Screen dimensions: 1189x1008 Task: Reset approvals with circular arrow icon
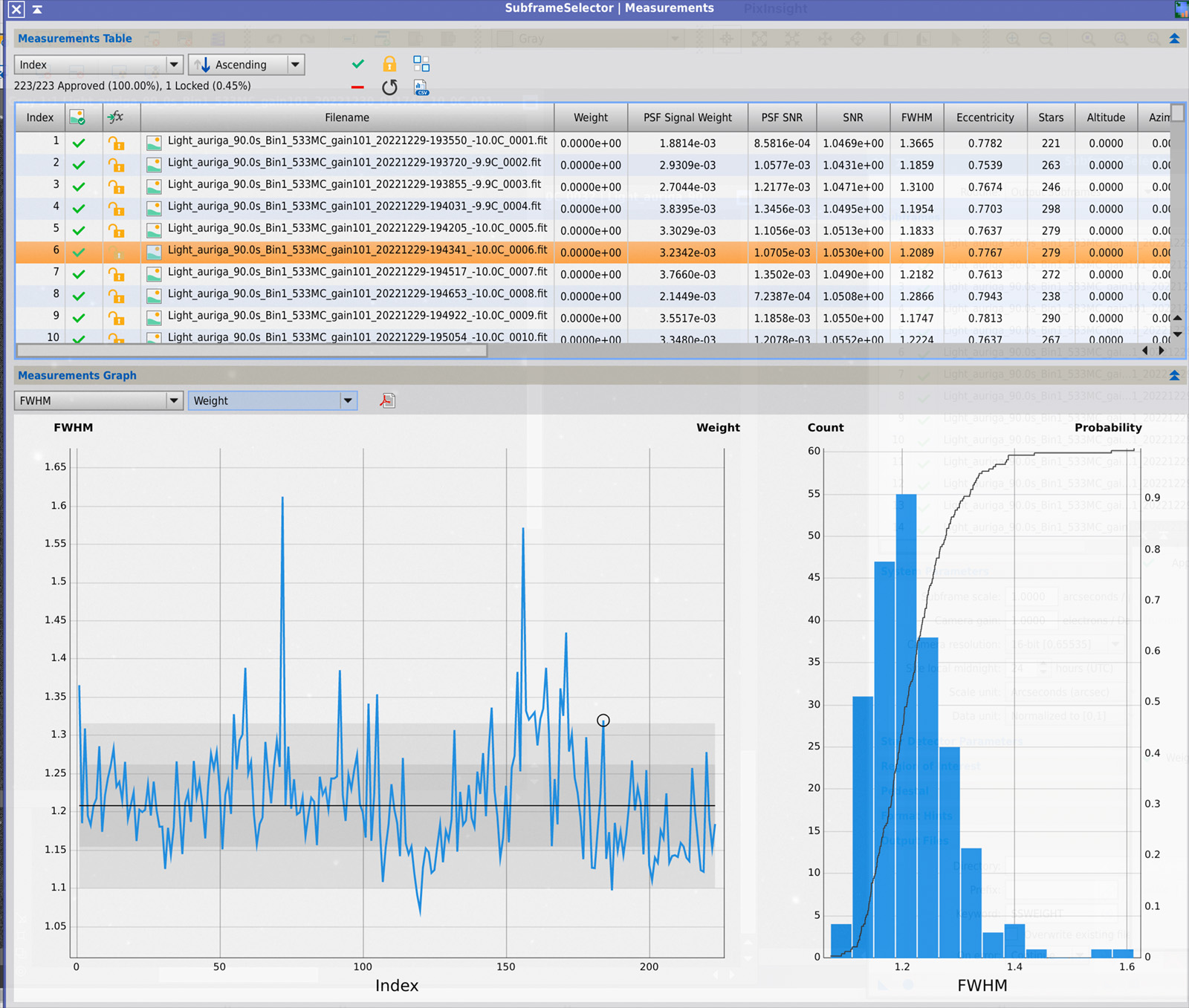pos(389,87)
